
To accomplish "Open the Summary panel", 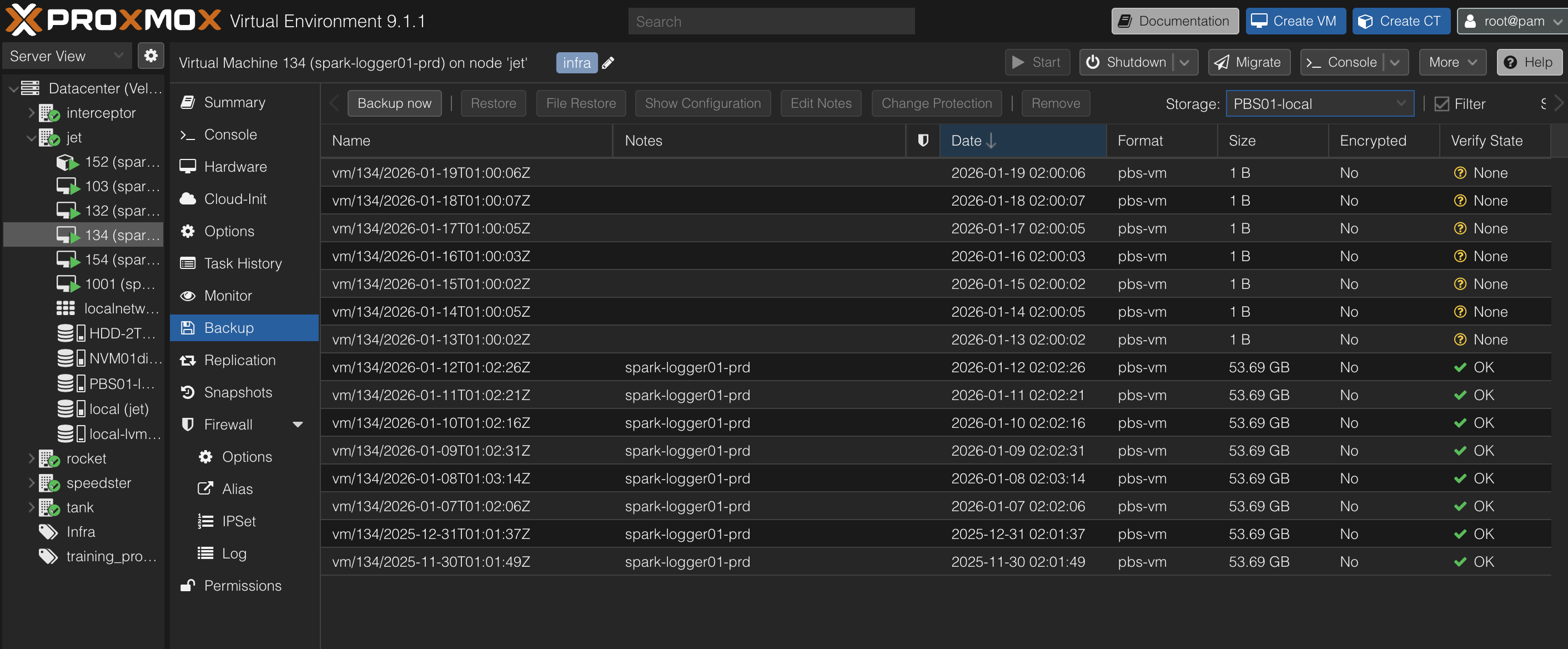I will tap(244, 102).
